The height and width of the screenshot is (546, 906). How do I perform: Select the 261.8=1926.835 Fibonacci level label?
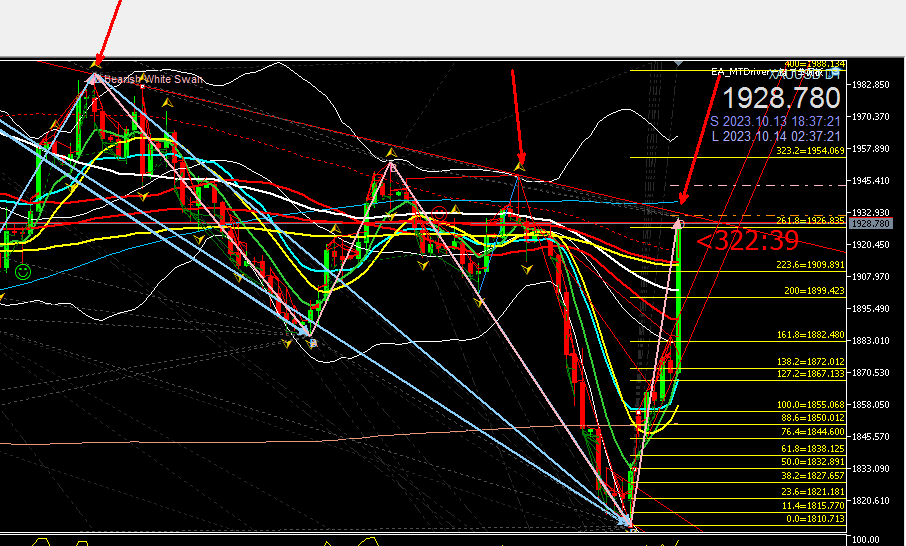pos(810,220)
